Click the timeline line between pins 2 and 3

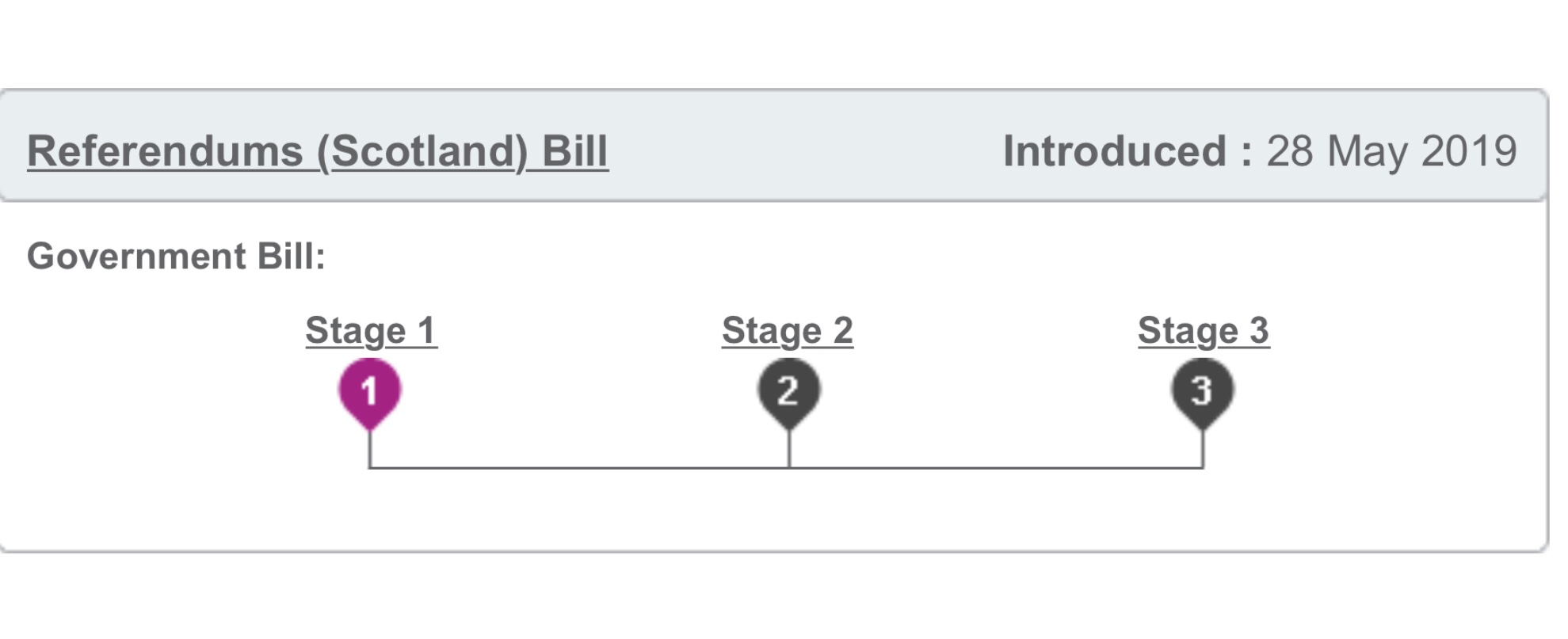(995, 468)
